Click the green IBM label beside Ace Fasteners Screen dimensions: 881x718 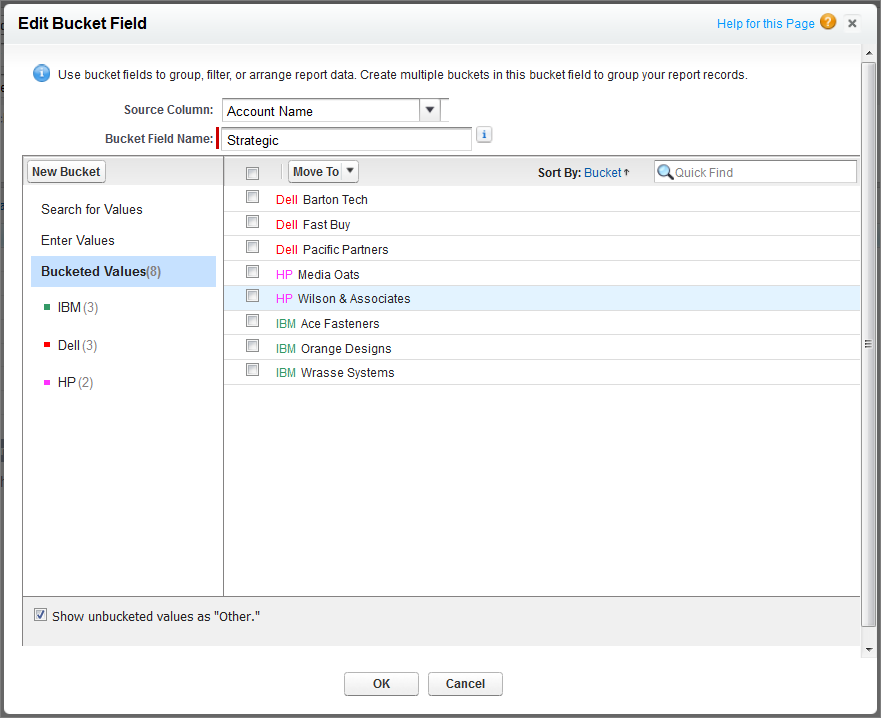(x=285, y=324)
